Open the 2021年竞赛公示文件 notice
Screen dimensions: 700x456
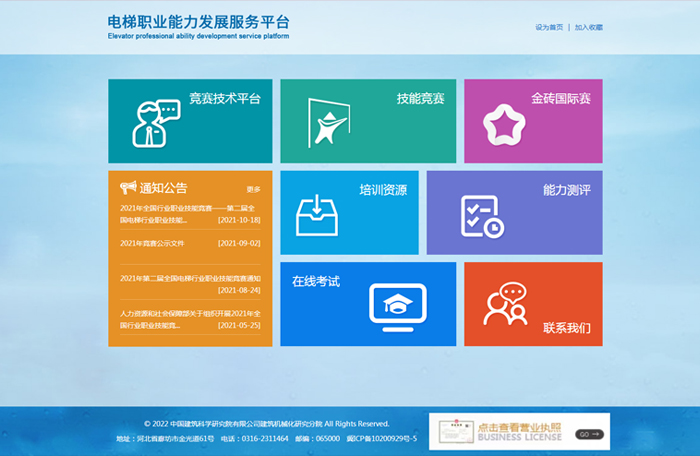(152, 243)
